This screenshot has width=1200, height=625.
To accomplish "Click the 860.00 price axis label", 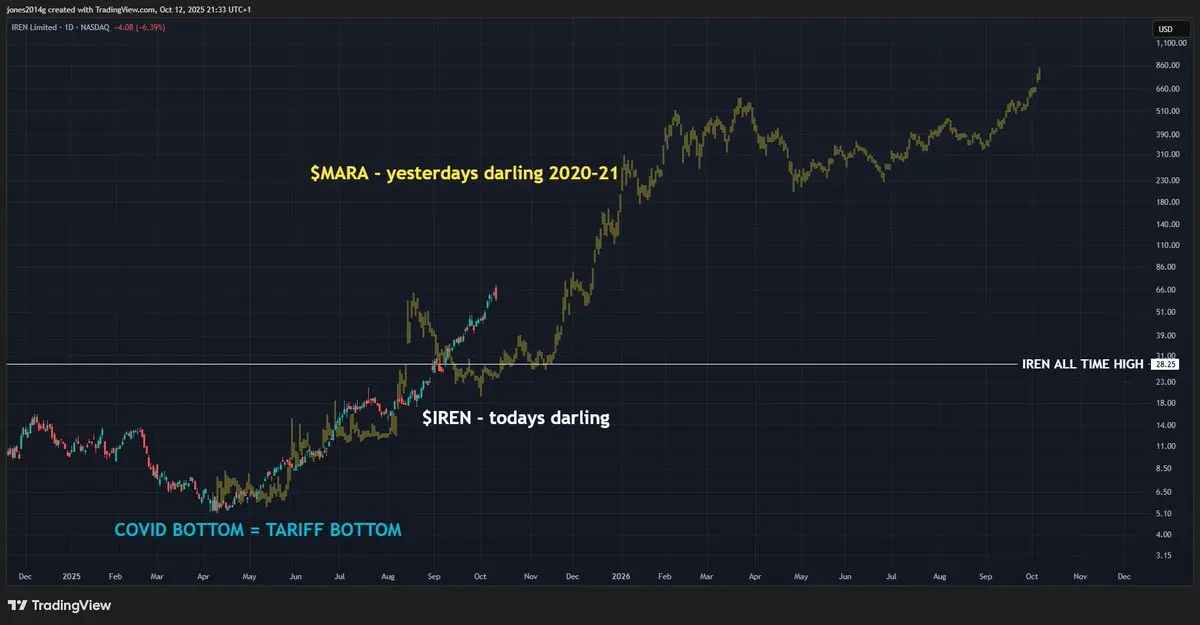I will tap(1167, 65).
